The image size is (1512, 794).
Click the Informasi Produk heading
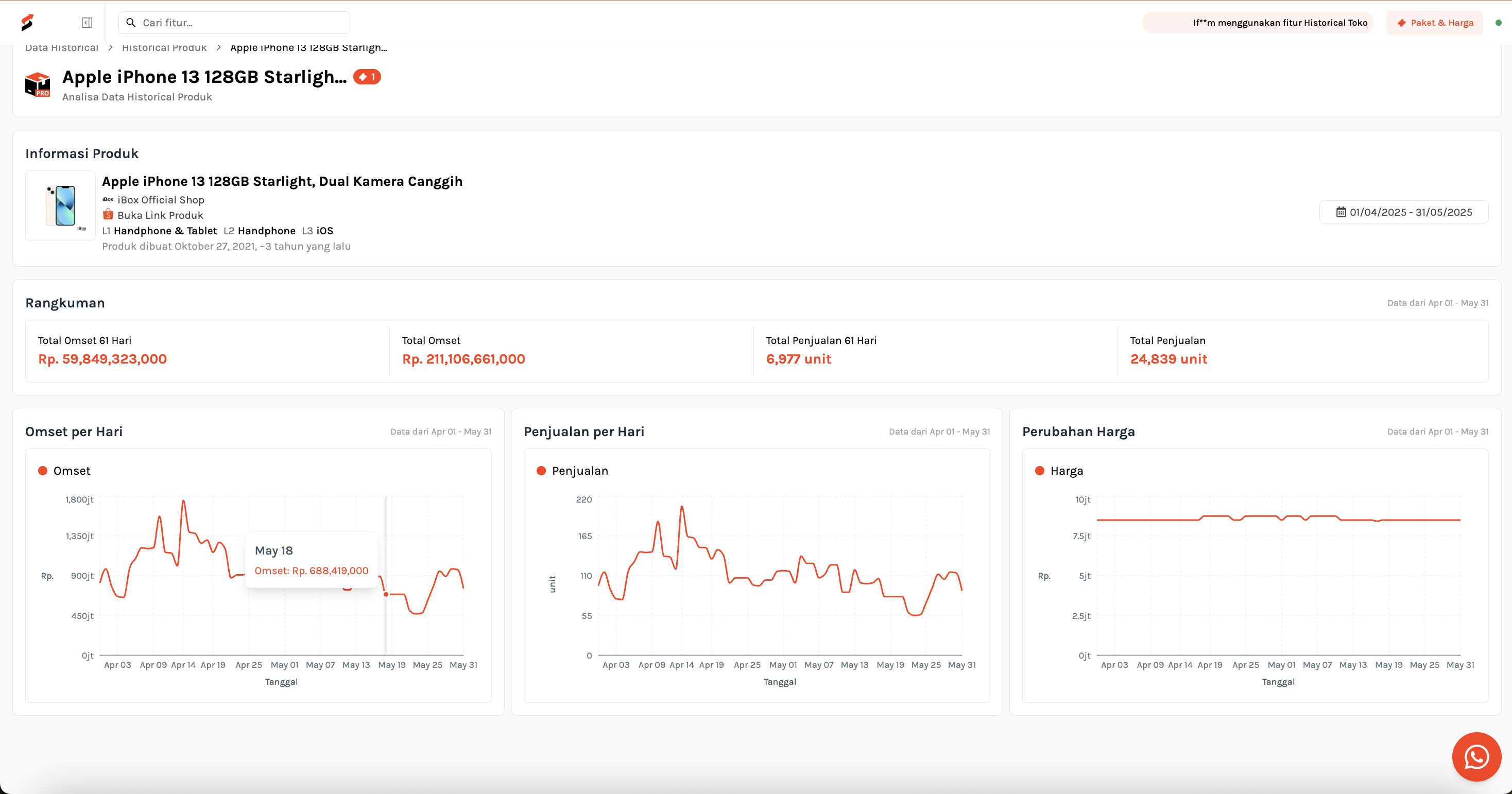(x=82, y=153)
